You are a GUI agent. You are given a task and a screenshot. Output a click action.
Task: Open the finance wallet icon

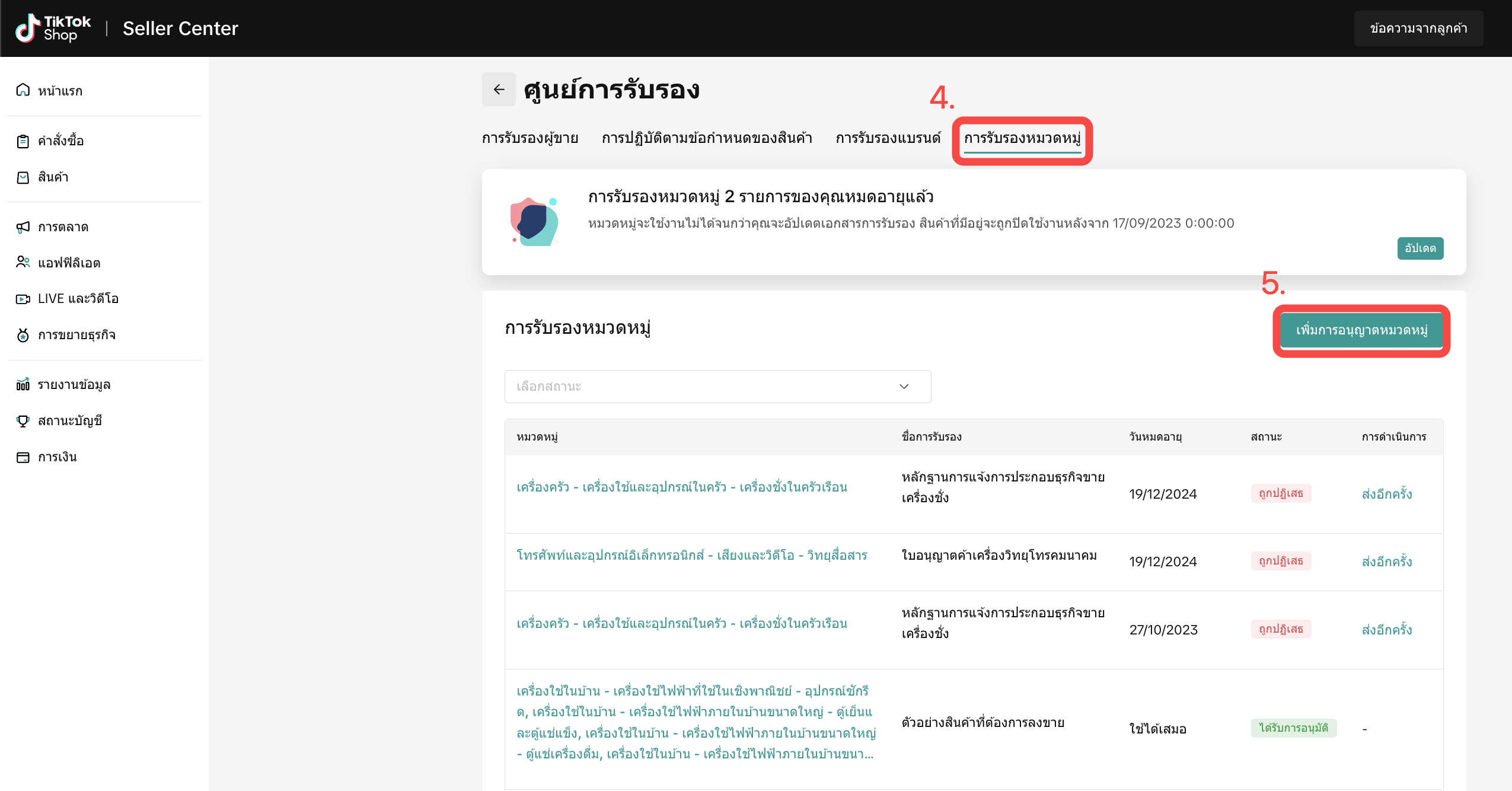[x=23, y=457]
